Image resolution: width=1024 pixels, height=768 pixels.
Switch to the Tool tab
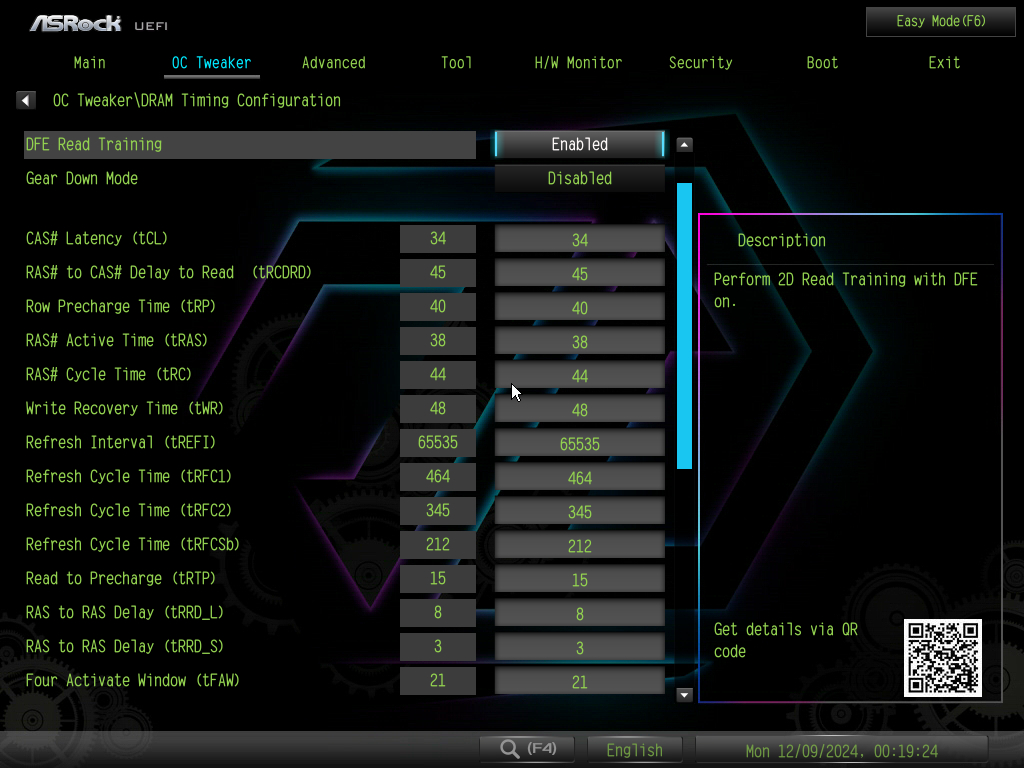pyautogui.click(x=456, y=63)
